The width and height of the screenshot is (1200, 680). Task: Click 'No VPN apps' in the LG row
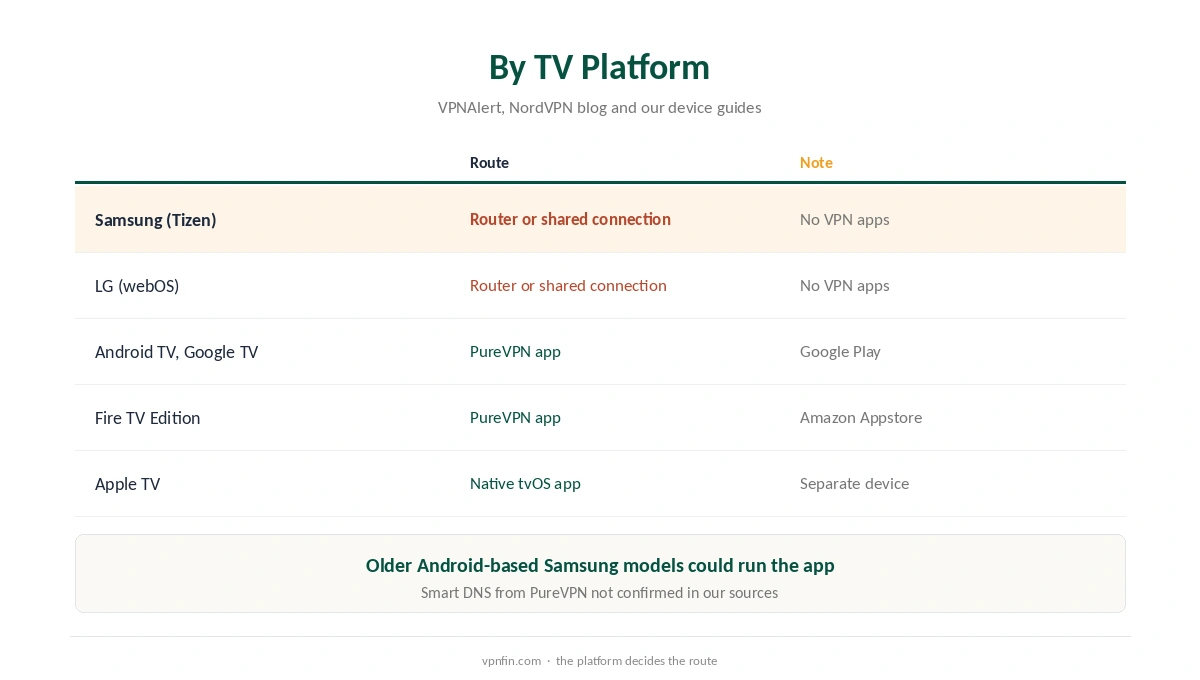point(844,285)
